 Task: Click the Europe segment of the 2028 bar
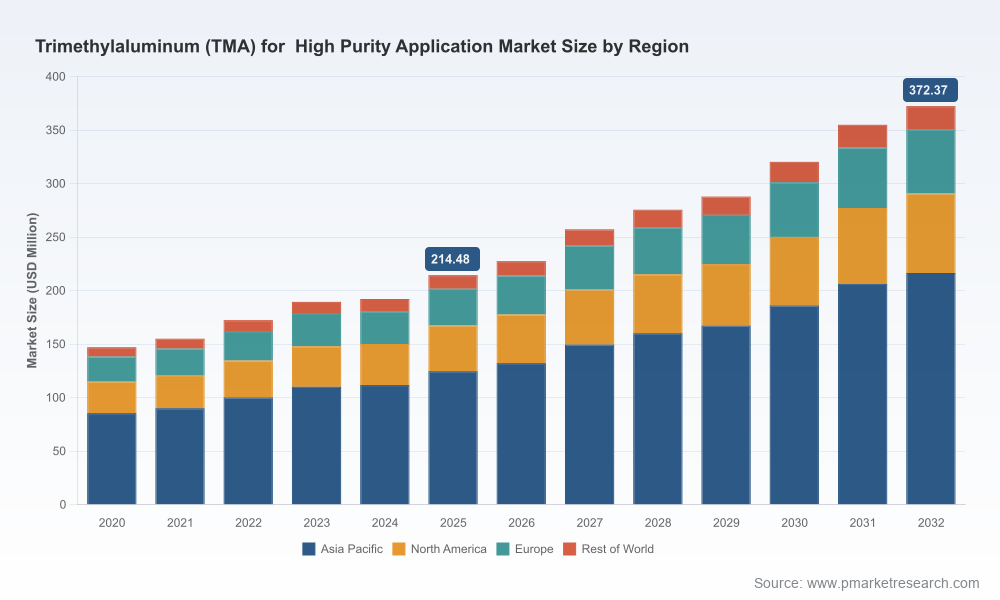coord(658,251)
